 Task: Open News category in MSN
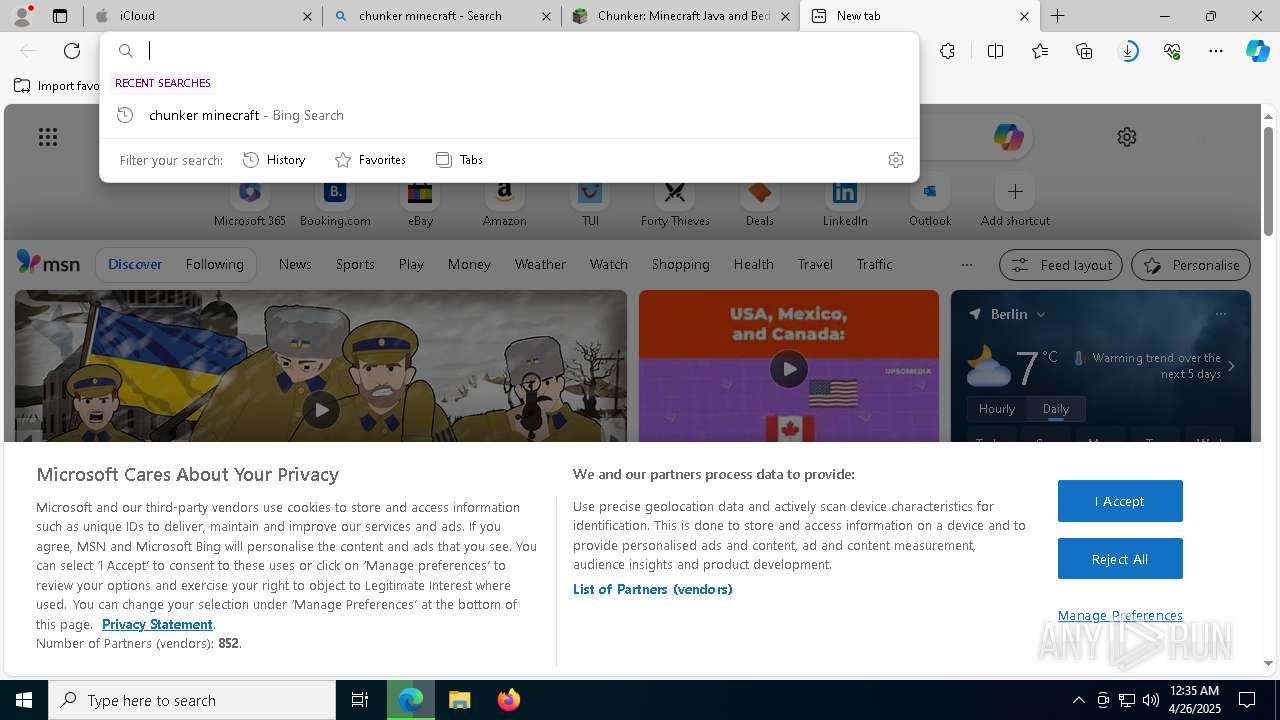tap(295, 265)
